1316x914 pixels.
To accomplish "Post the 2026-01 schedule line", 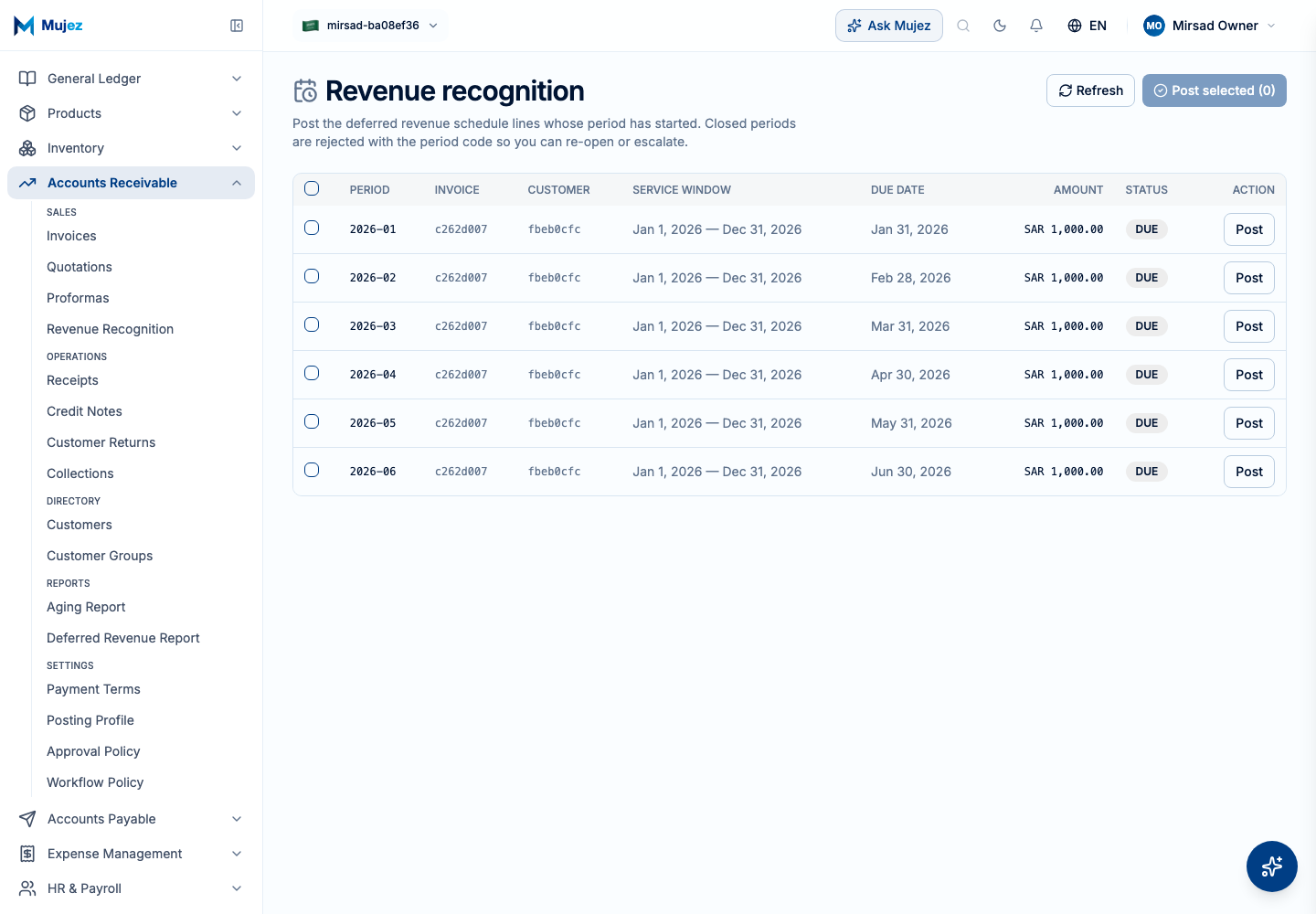I will 1248,229.
